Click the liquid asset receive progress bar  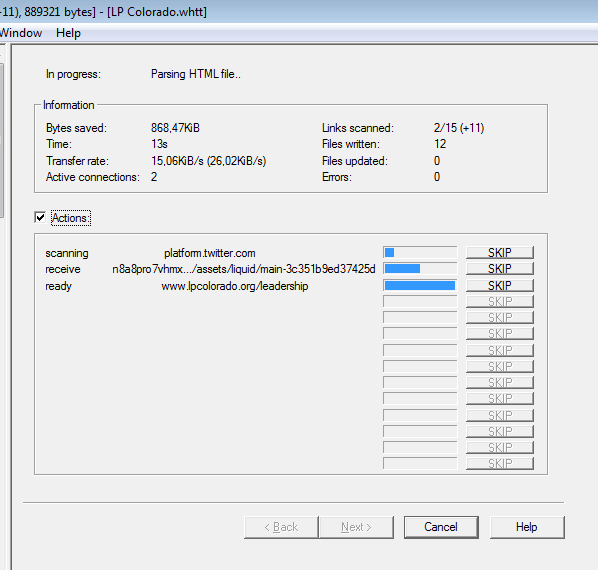[x=420, y=269]
